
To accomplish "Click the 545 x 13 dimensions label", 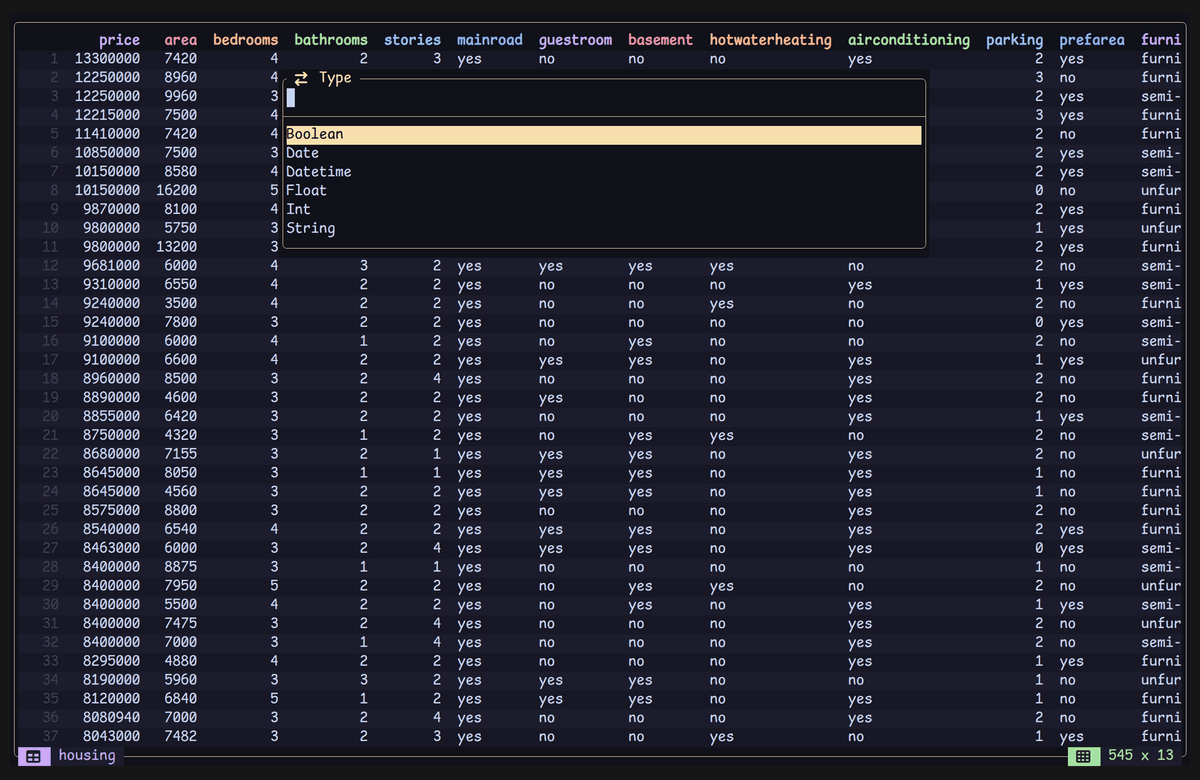I will [1140, 755].
